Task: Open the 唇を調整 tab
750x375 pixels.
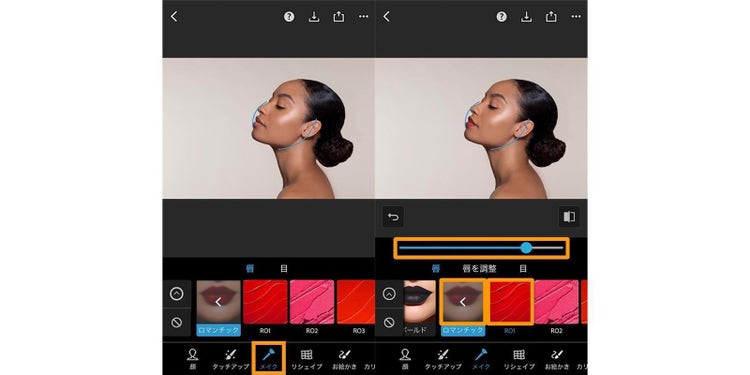Action: coord(479,269)
